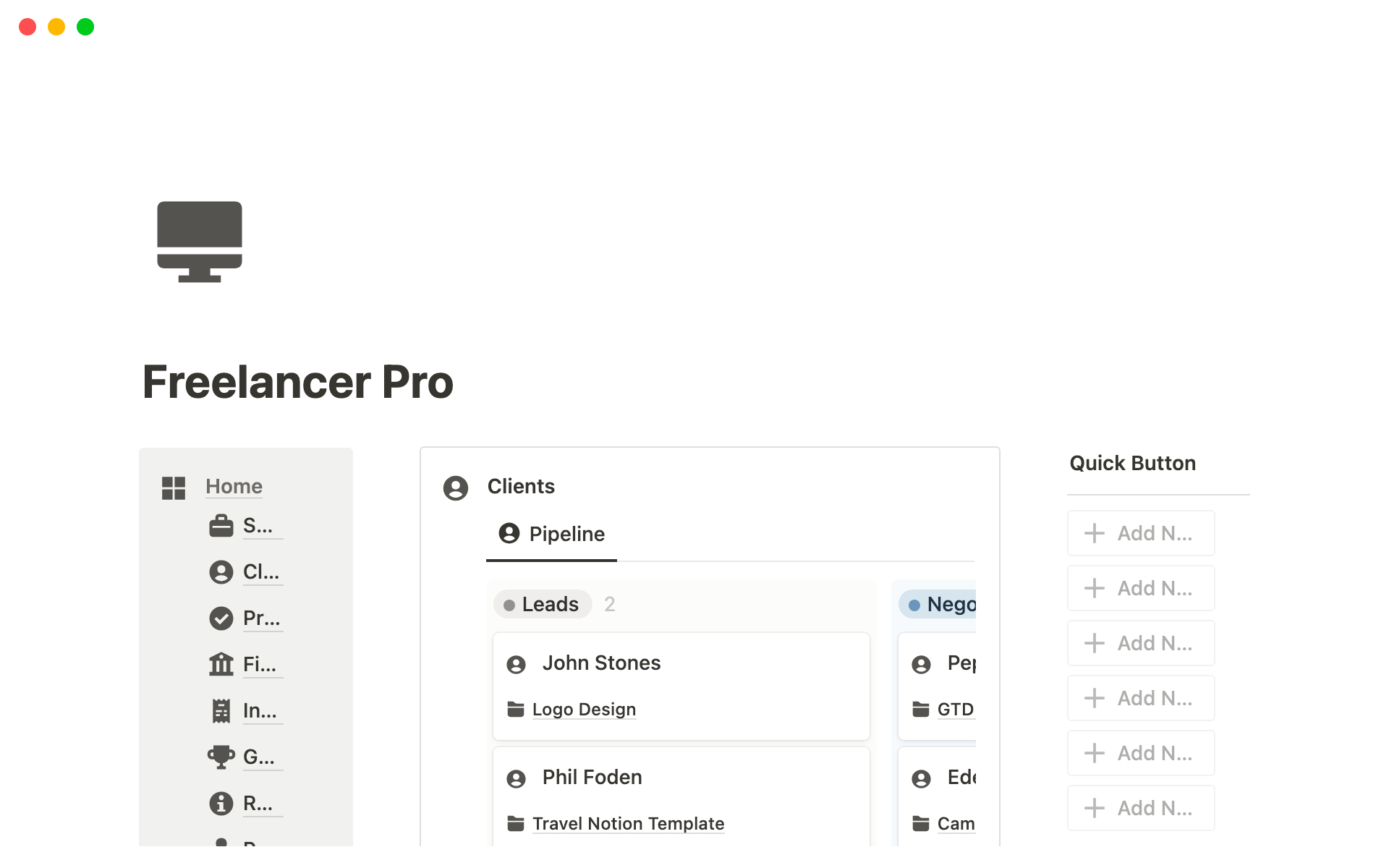
Task: Click the trophy icon in the sidebar
Action: pyautogui.click(x=221, y=757)
